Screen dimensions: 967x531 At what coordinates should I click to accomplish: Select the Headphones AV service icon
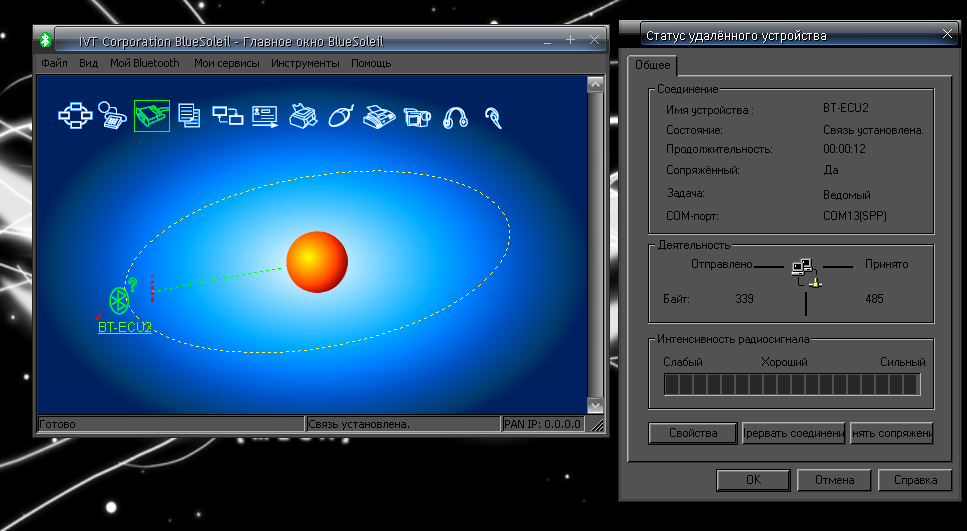coord(456,117)
